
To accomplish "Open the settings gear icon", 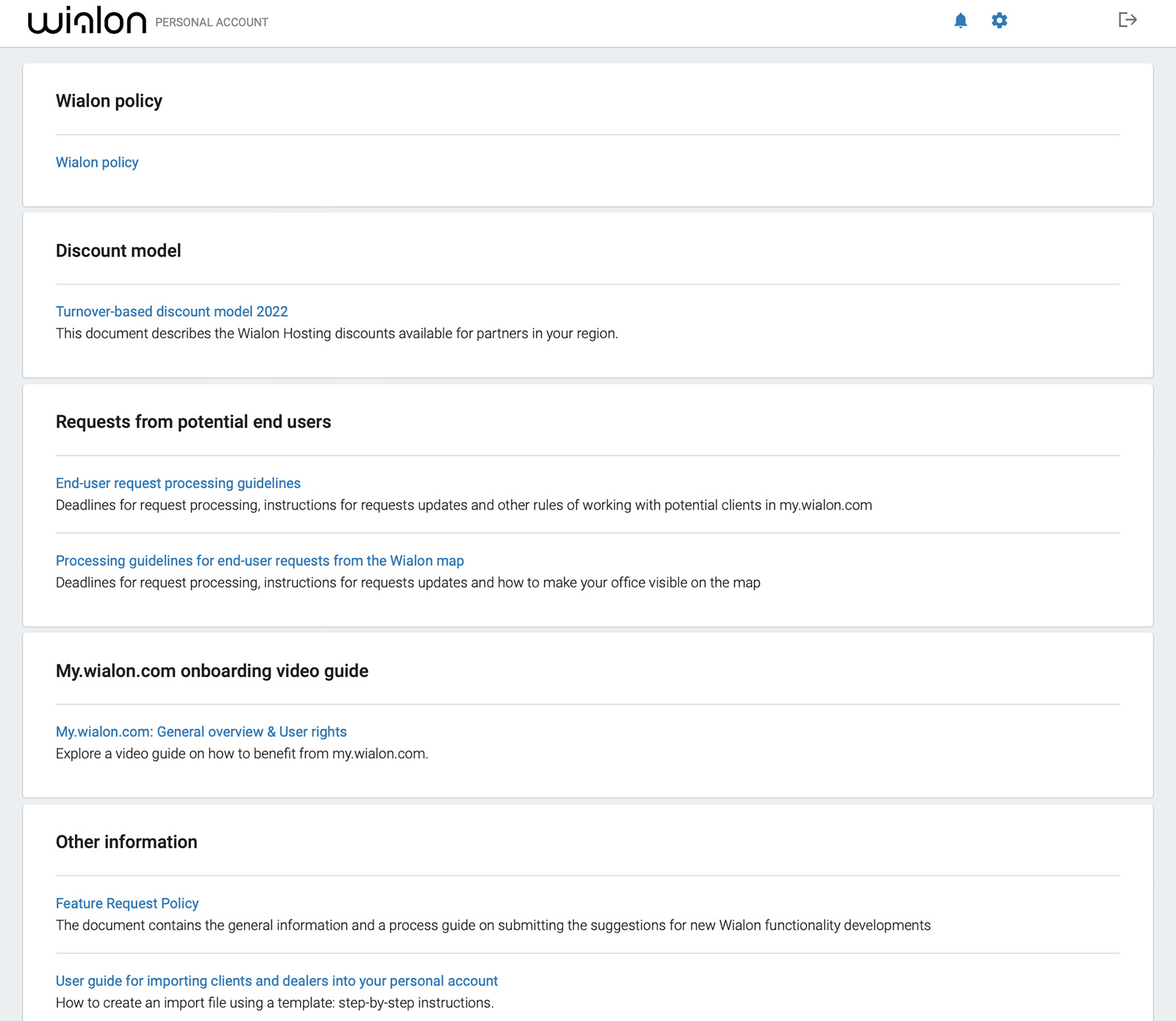I will [1000, 21].
